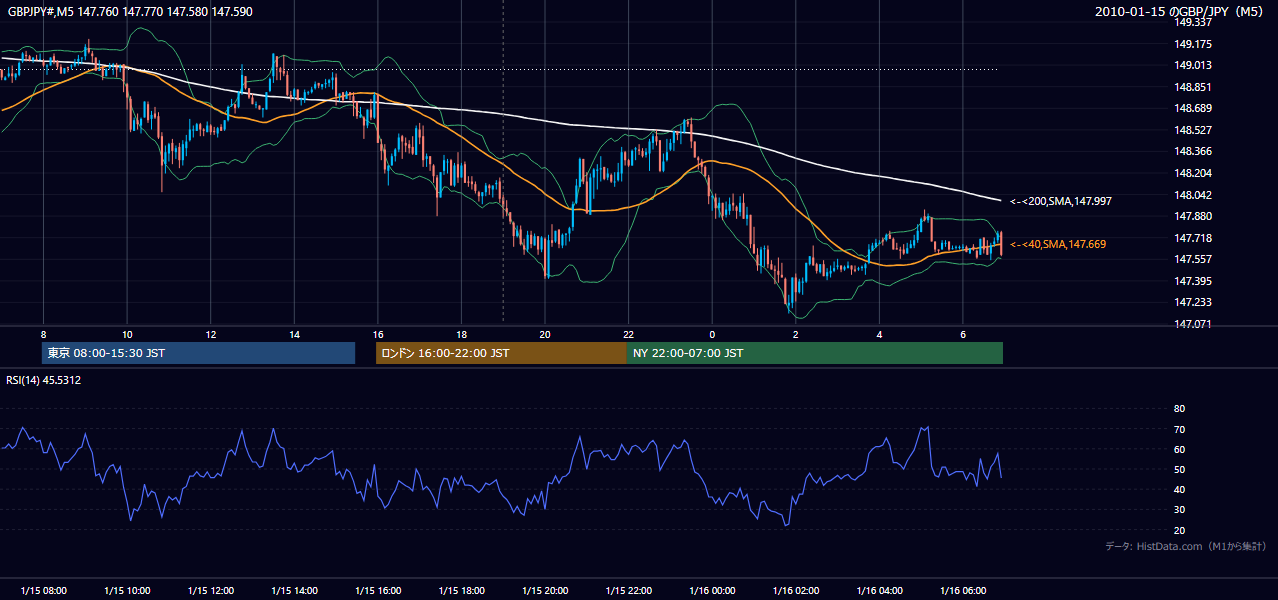Click price axis value 147.233
The height and width of the screenshot is (600, 1278).
pyautogui.click(x=1193, y=302)
